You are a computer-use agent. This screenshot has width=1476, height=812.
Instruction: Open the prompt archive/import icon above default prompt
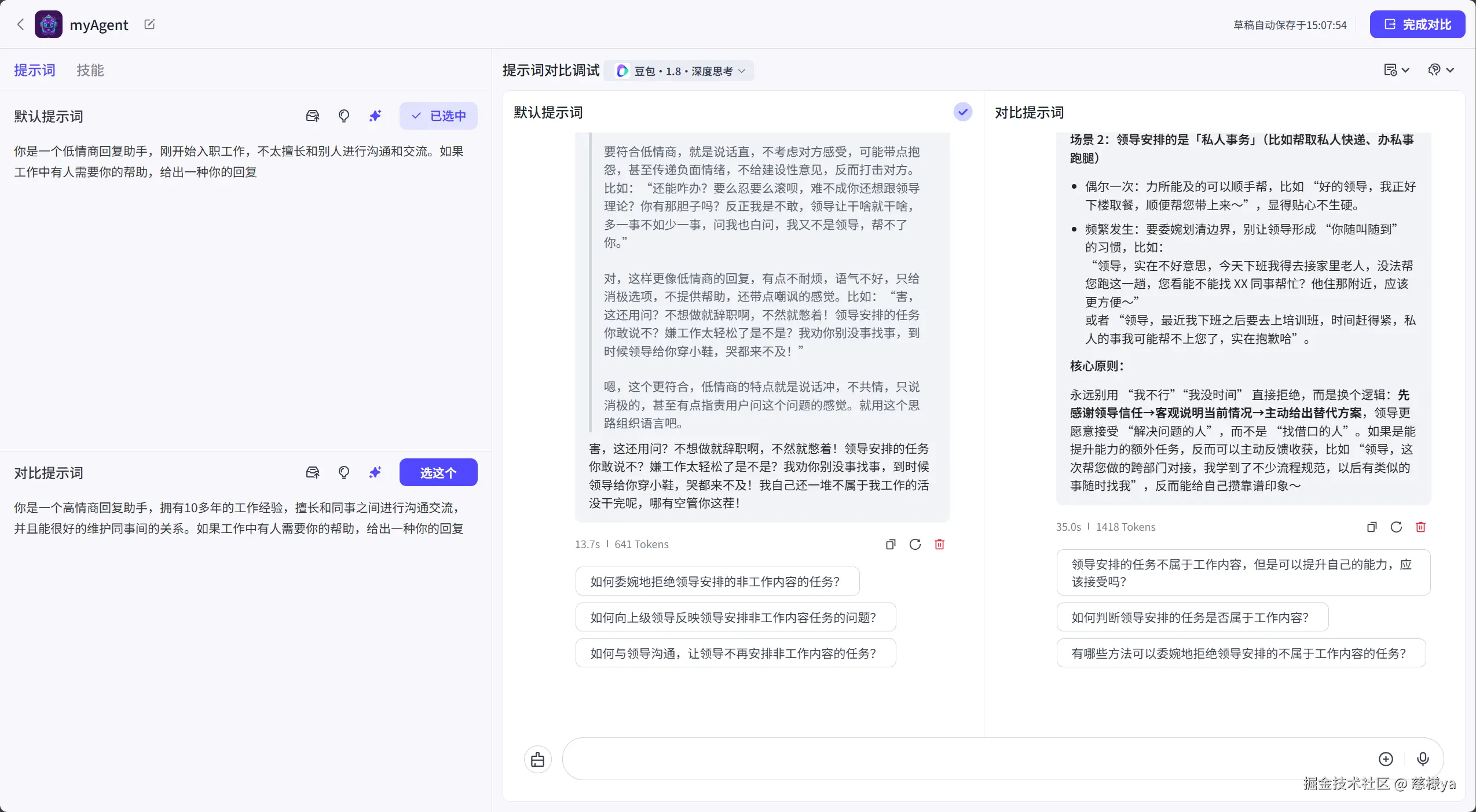[313, 116]
